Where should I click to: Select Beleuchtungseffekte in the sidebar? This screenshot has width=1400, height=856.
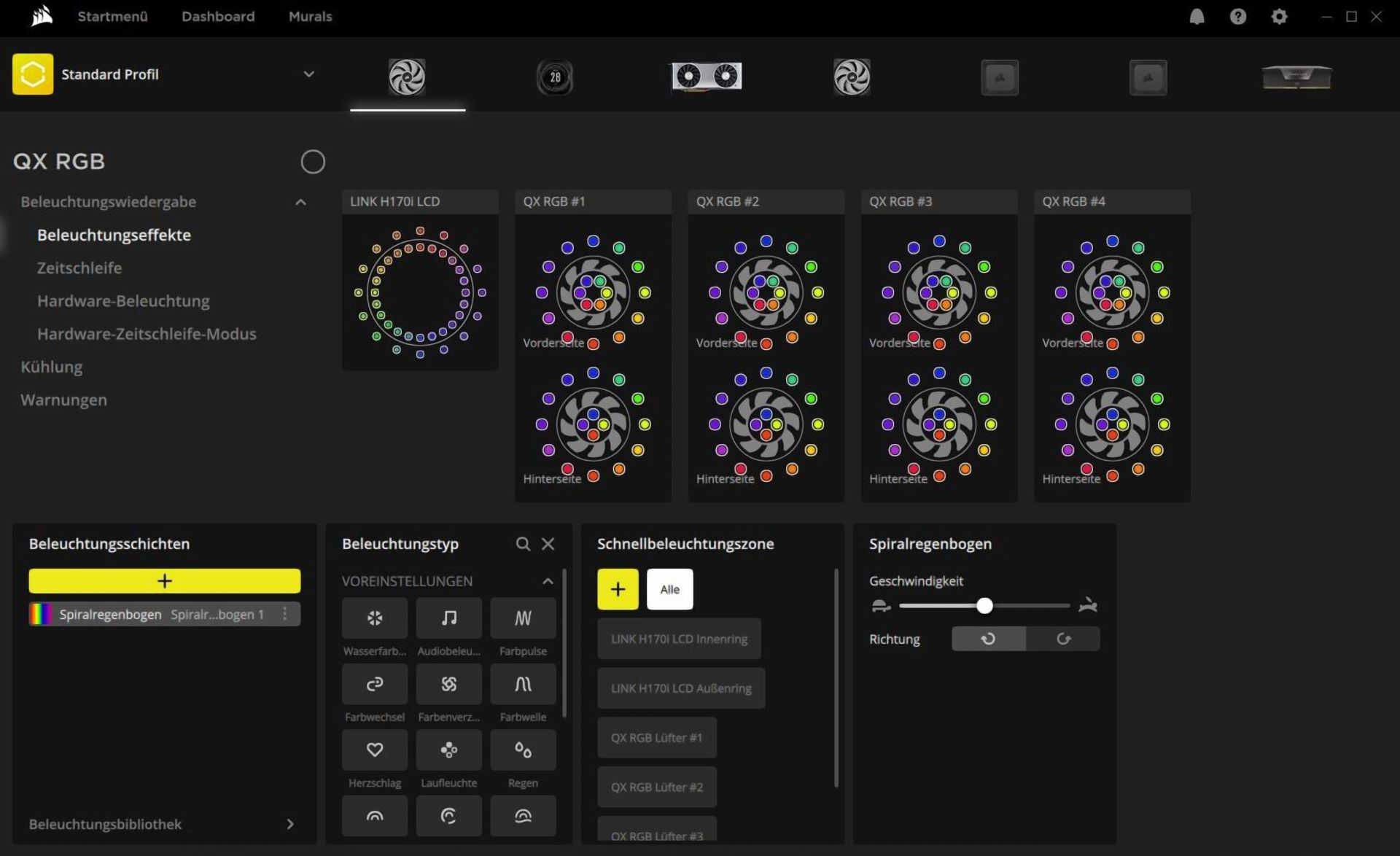(x=114, y=235)
